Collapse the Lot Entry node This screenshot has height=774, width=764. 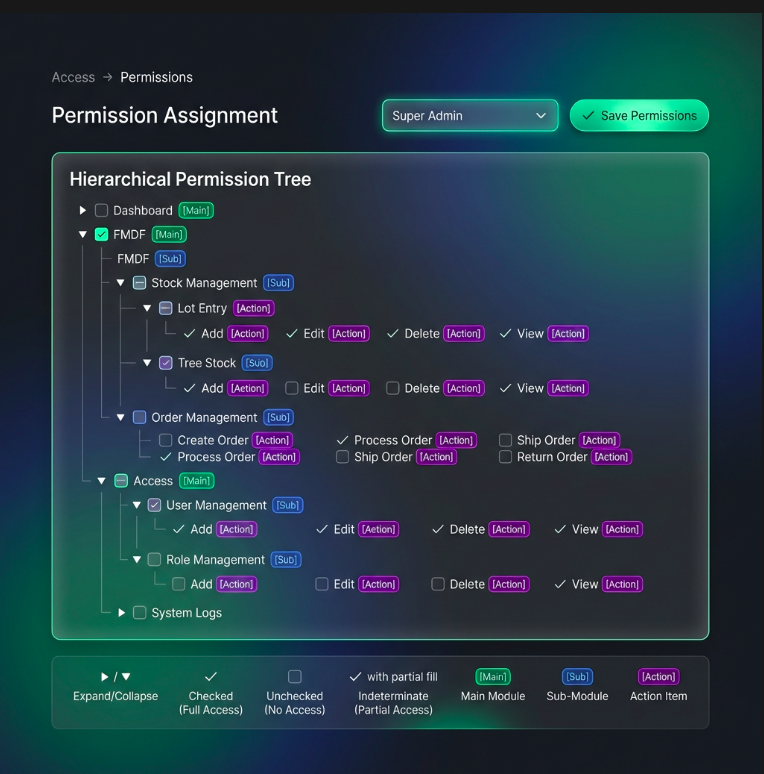147,308
